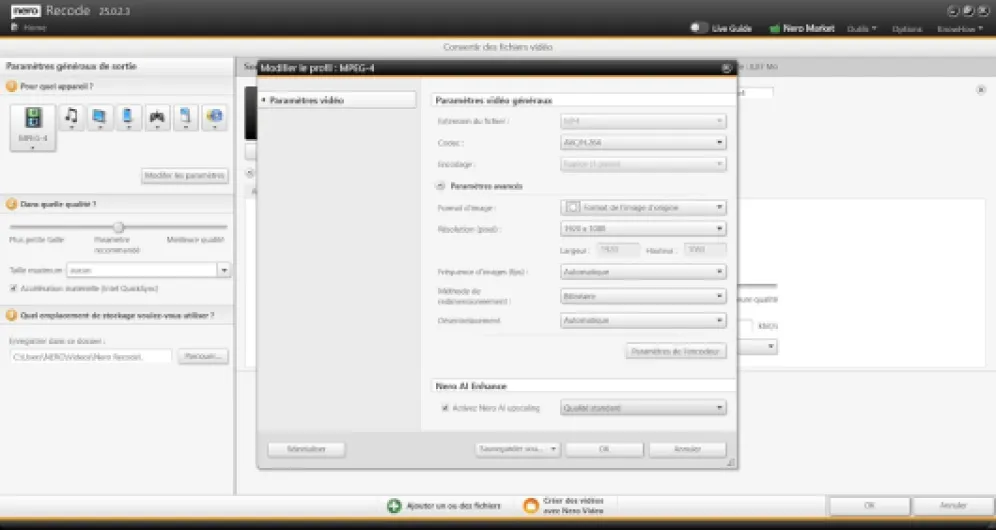The height and width of the screenshot is (530, 996).
Task: Toggle the Live Guide switch
Action: tap(699, 28)
